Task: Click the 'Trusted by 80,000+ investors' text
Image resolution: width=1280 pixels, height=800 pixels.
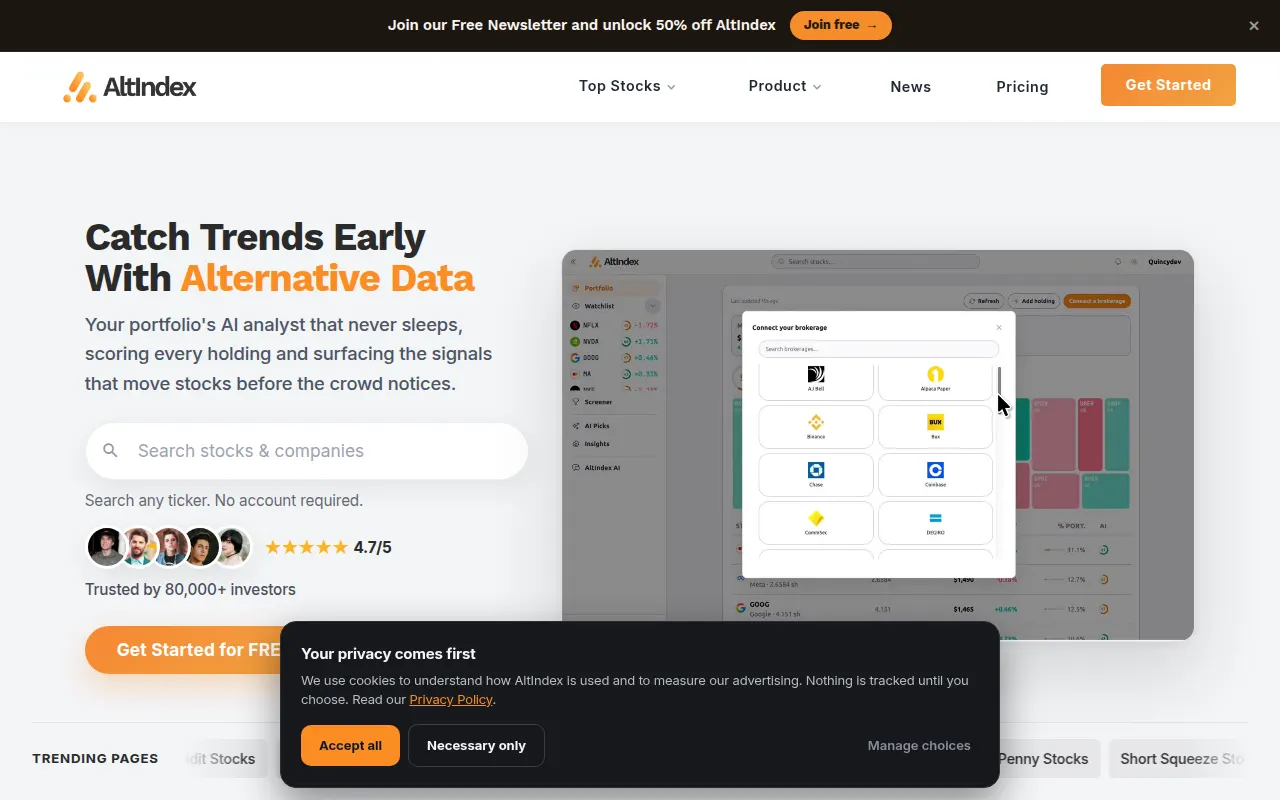Action: [190, 590]
